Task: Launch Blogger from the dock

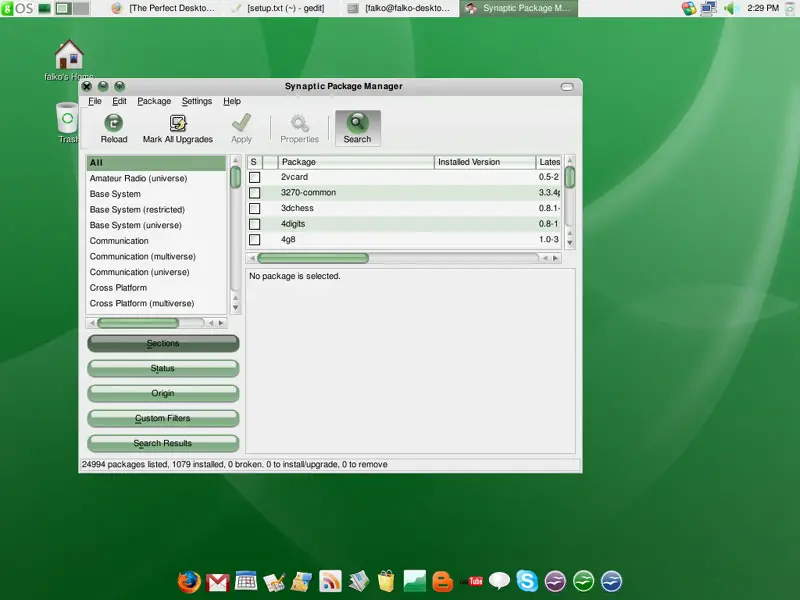Action: (x=442, y=582)
